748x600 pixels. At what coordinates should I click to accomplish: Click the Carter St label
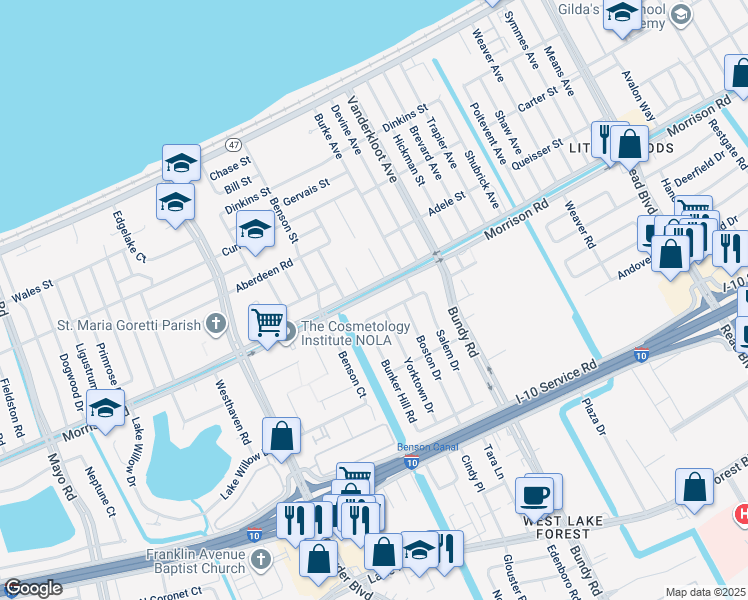pos(538,99)
